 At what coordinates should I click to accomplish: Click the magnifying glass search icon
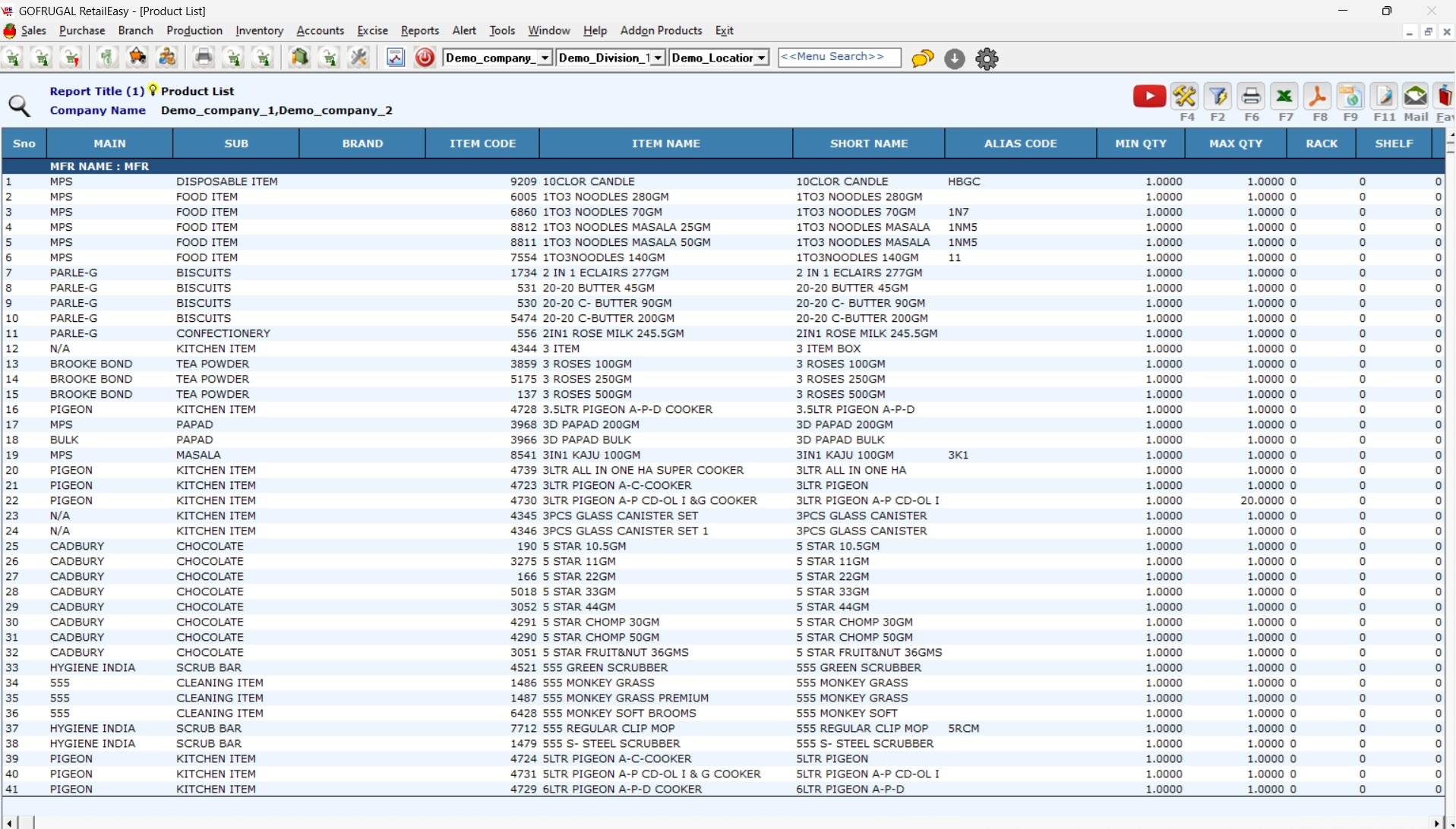point(20,106)
